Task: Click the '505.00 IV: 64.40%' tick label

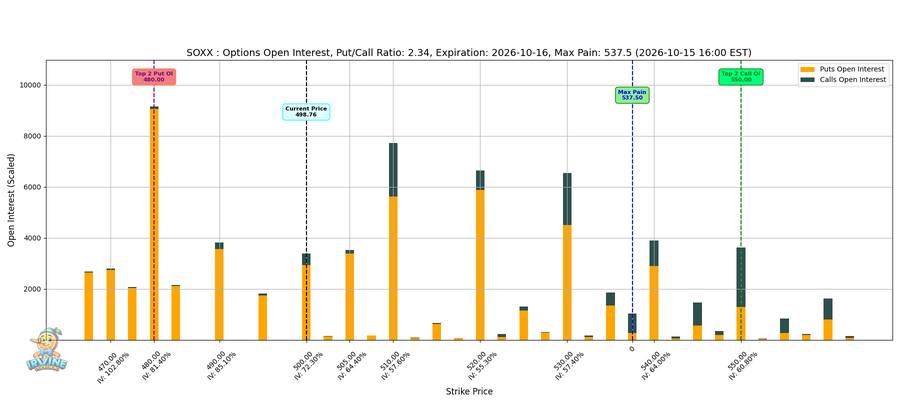Action: [x=350, y=366]
